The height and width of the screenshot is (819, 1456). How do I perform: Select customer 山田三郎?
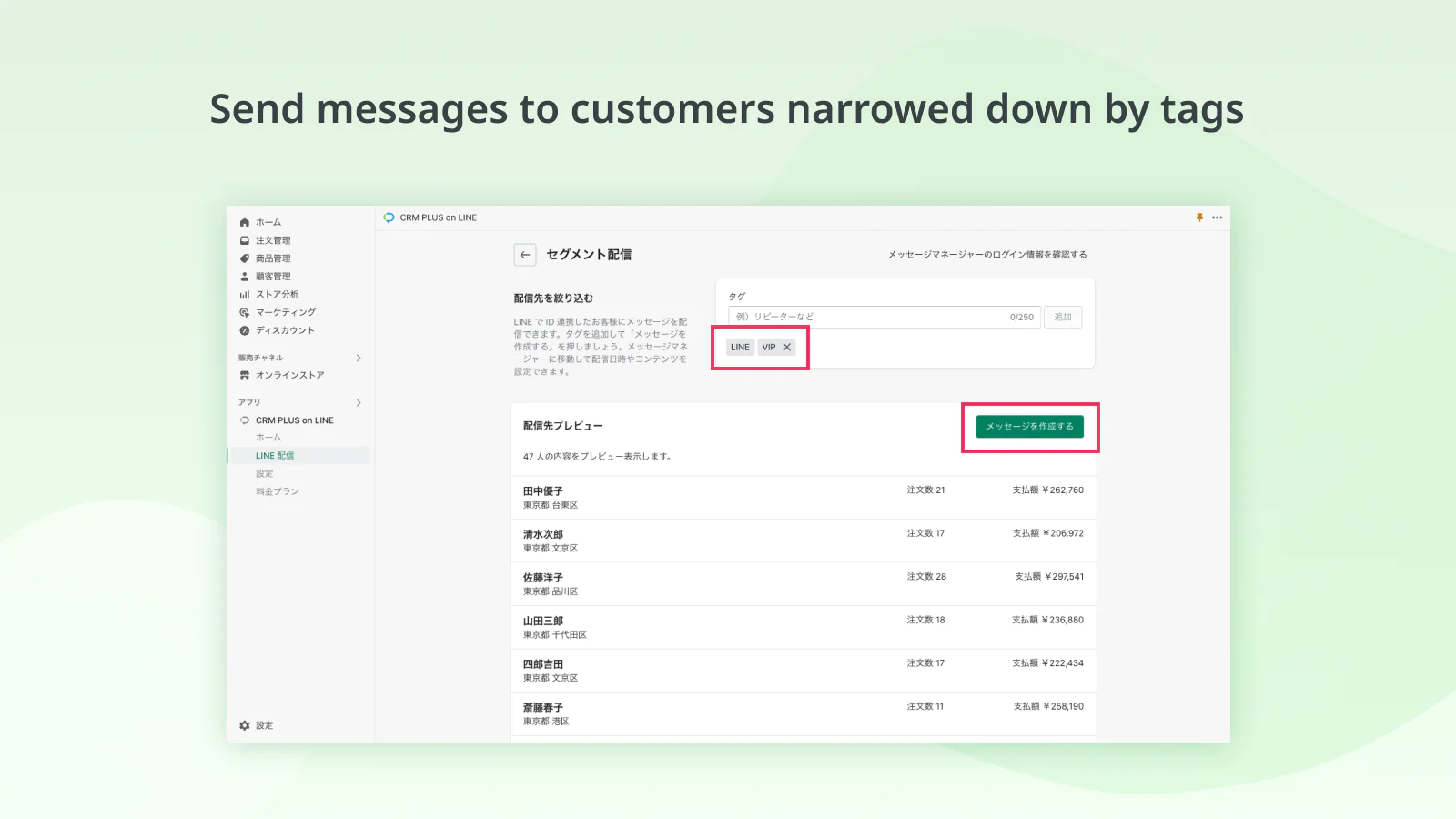click(542, 621)
